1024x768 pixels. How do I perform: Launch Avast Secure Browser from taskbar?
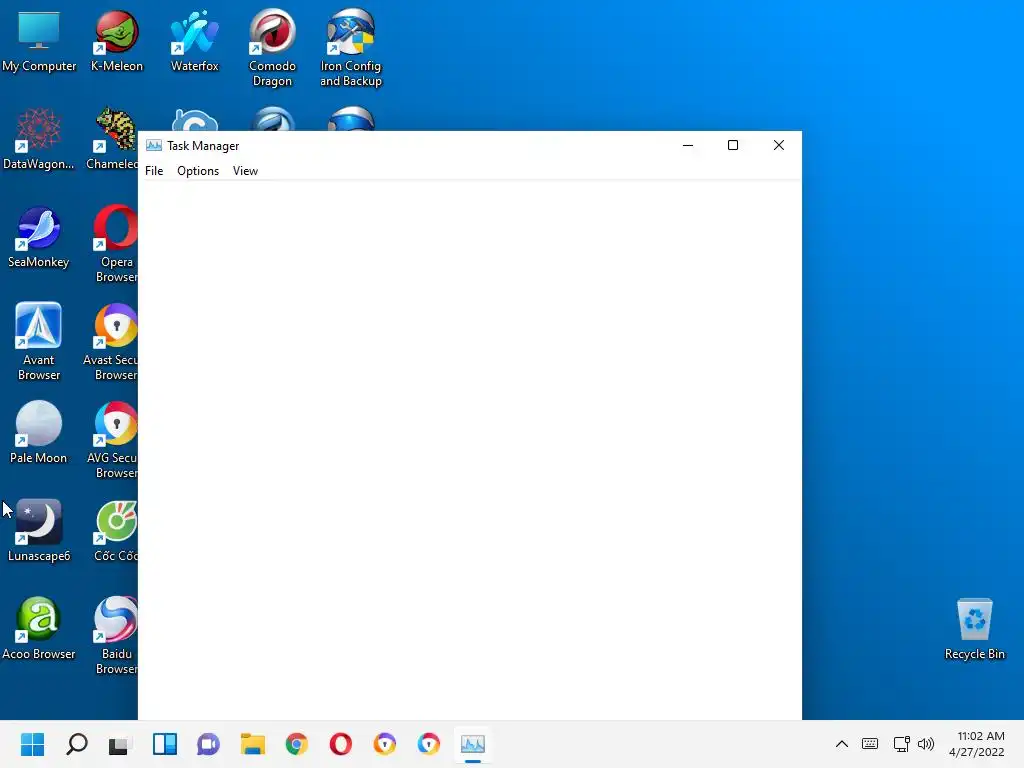click(x=385, y=744)
